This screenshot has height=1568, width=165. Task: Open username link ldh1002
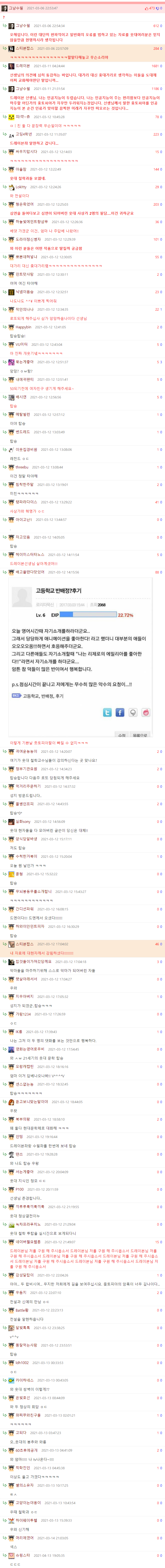click(x=22, y=1363)
